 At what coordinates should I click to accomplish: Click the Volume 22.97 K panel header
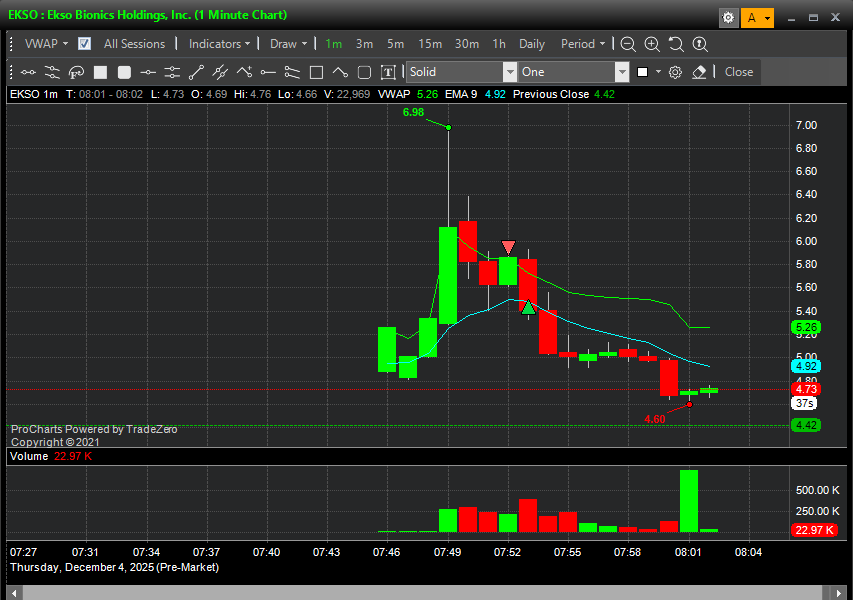point(51,456)
